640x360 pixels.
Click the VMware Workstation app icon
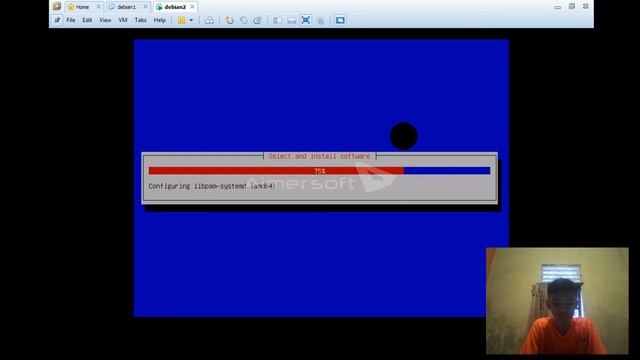pyautogui.click(x=57, y=6)
